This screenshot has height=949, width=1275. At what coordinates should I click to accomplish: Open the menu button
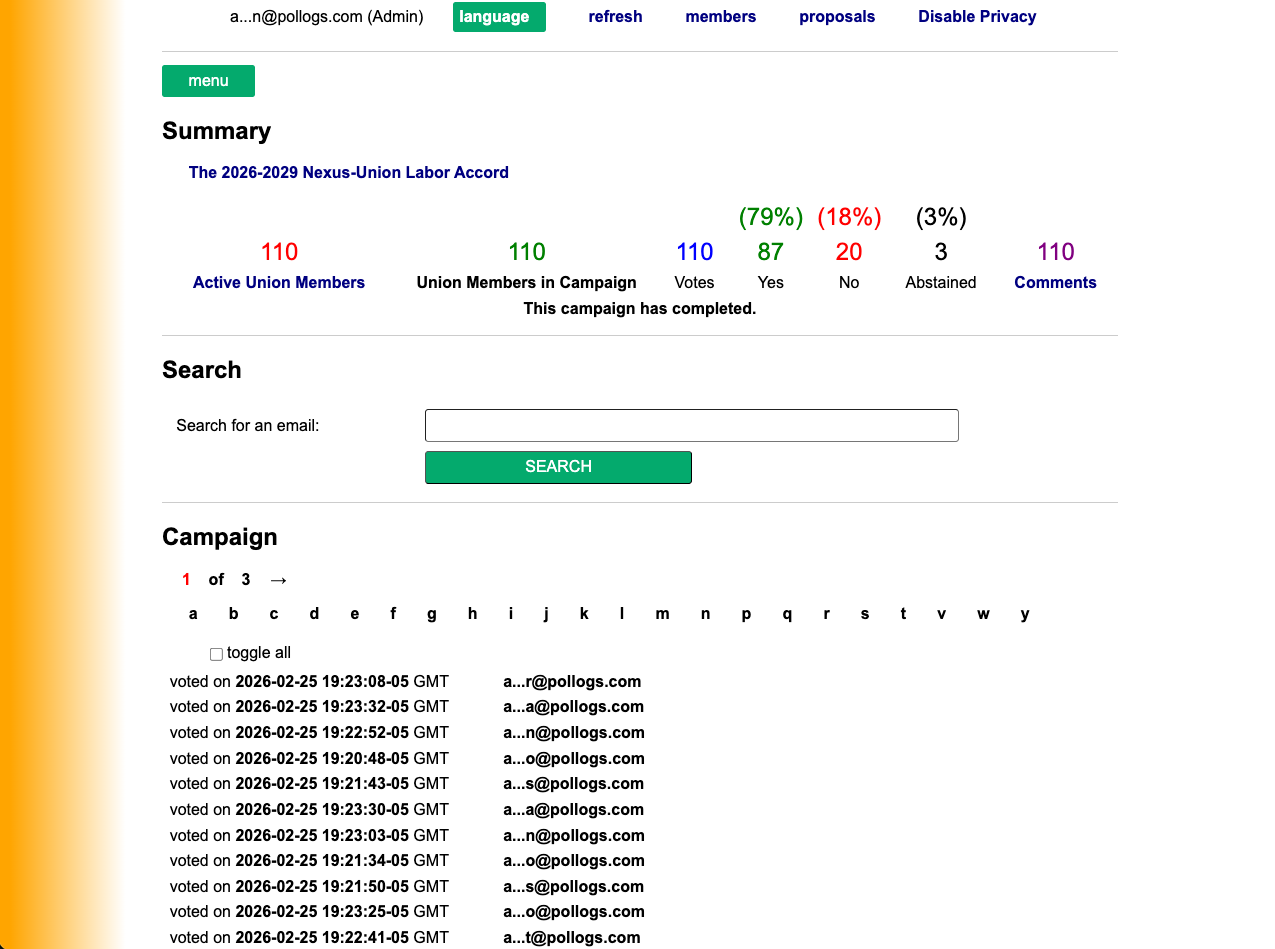[208, 81]
